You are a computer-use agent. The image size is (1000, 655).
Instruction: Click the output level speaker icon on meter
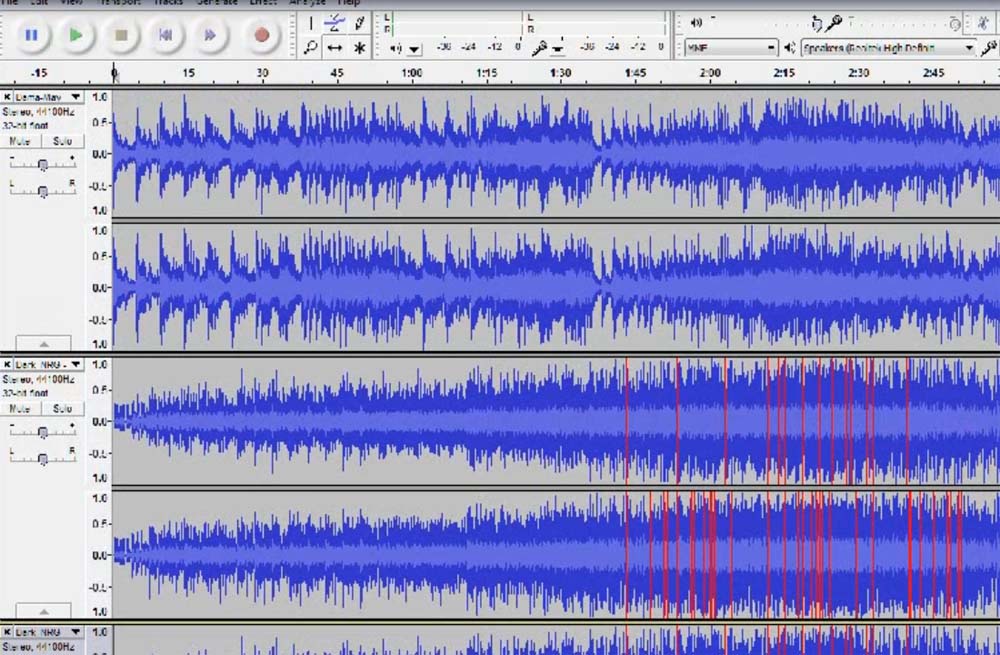point(396,48)
